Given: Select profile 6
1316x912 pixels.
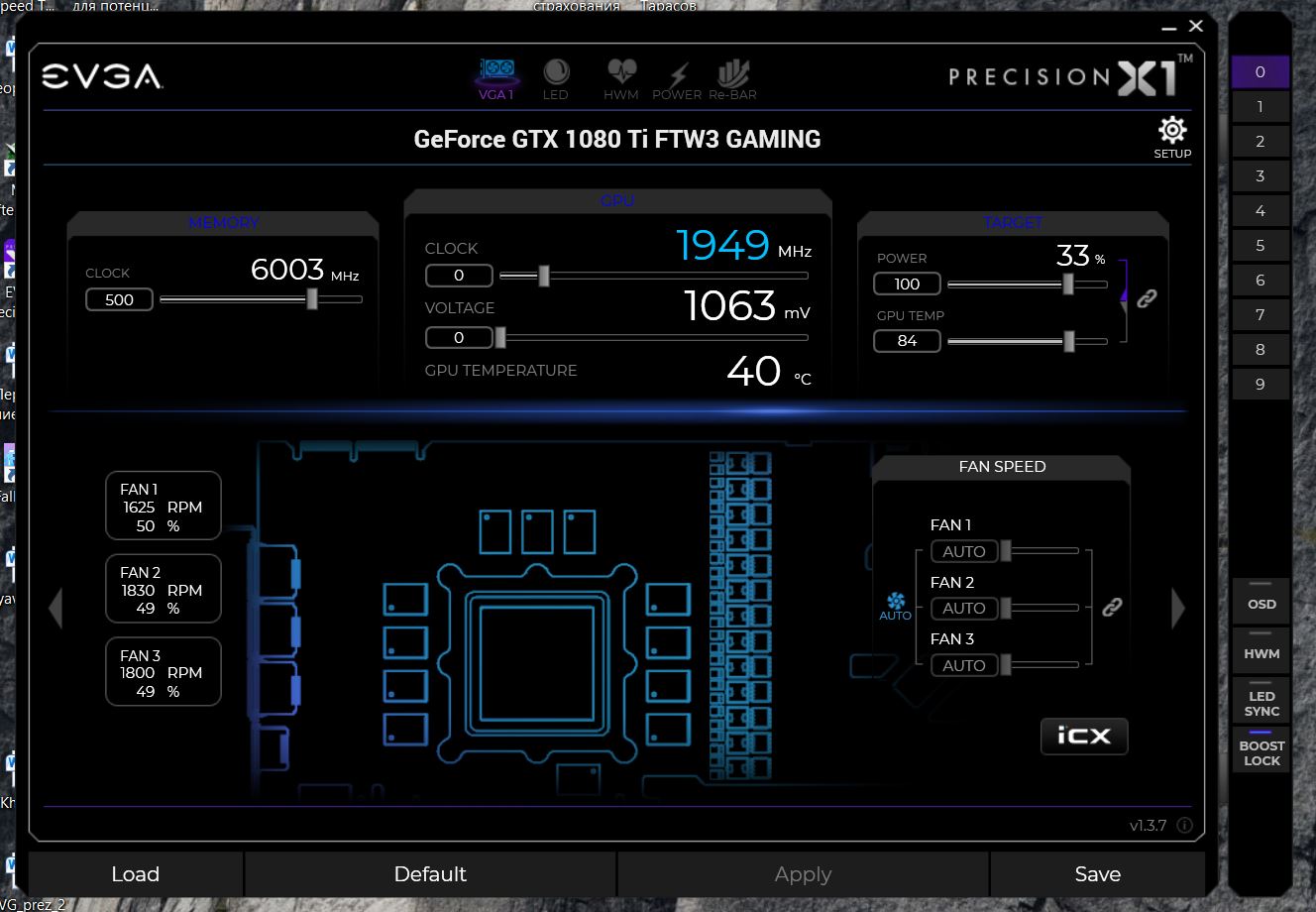Looking at the screenshot, I should [x=1261, y=280].
